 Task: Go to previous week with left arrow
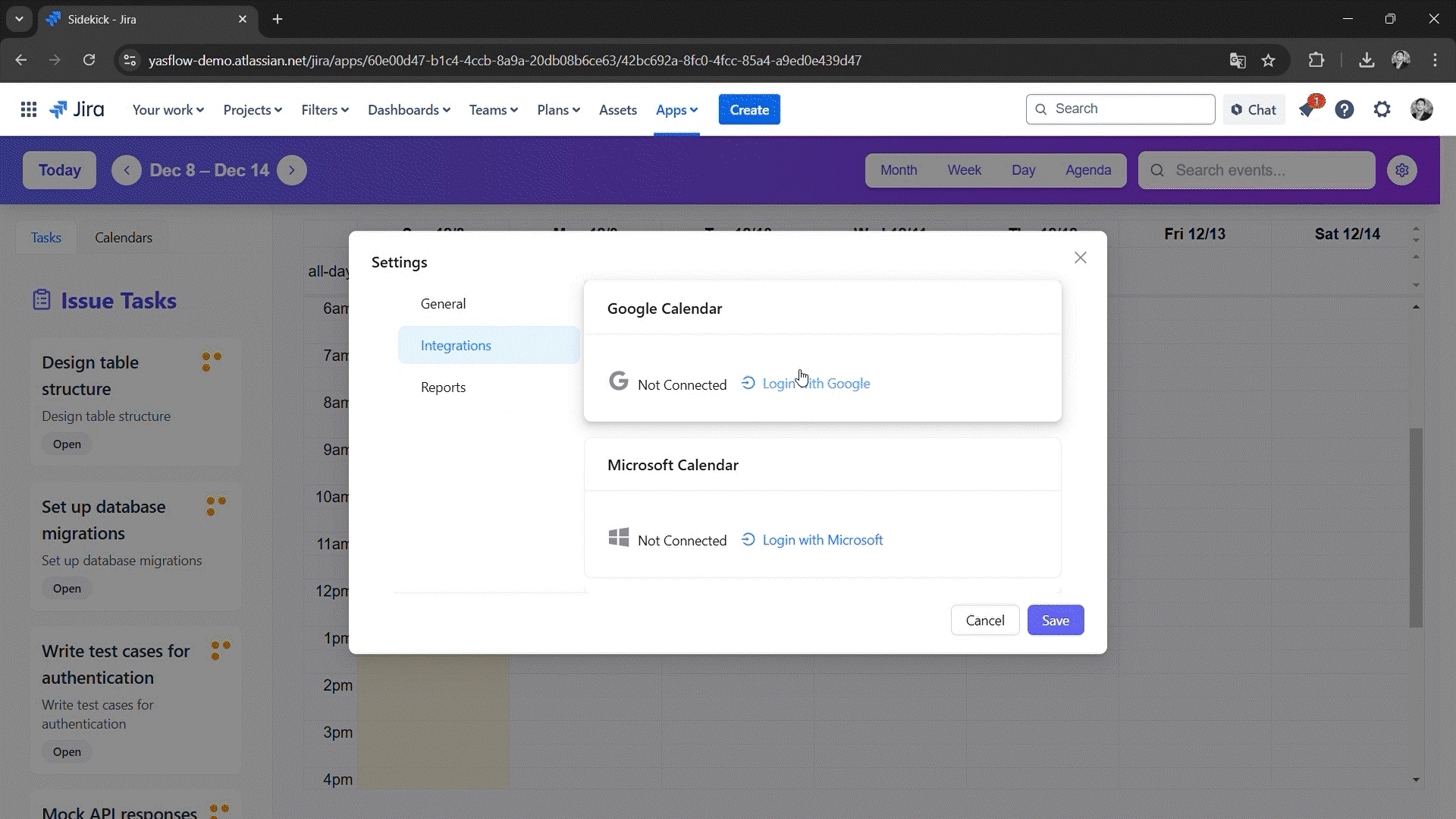pyautogui.click(x=127, y=171)
